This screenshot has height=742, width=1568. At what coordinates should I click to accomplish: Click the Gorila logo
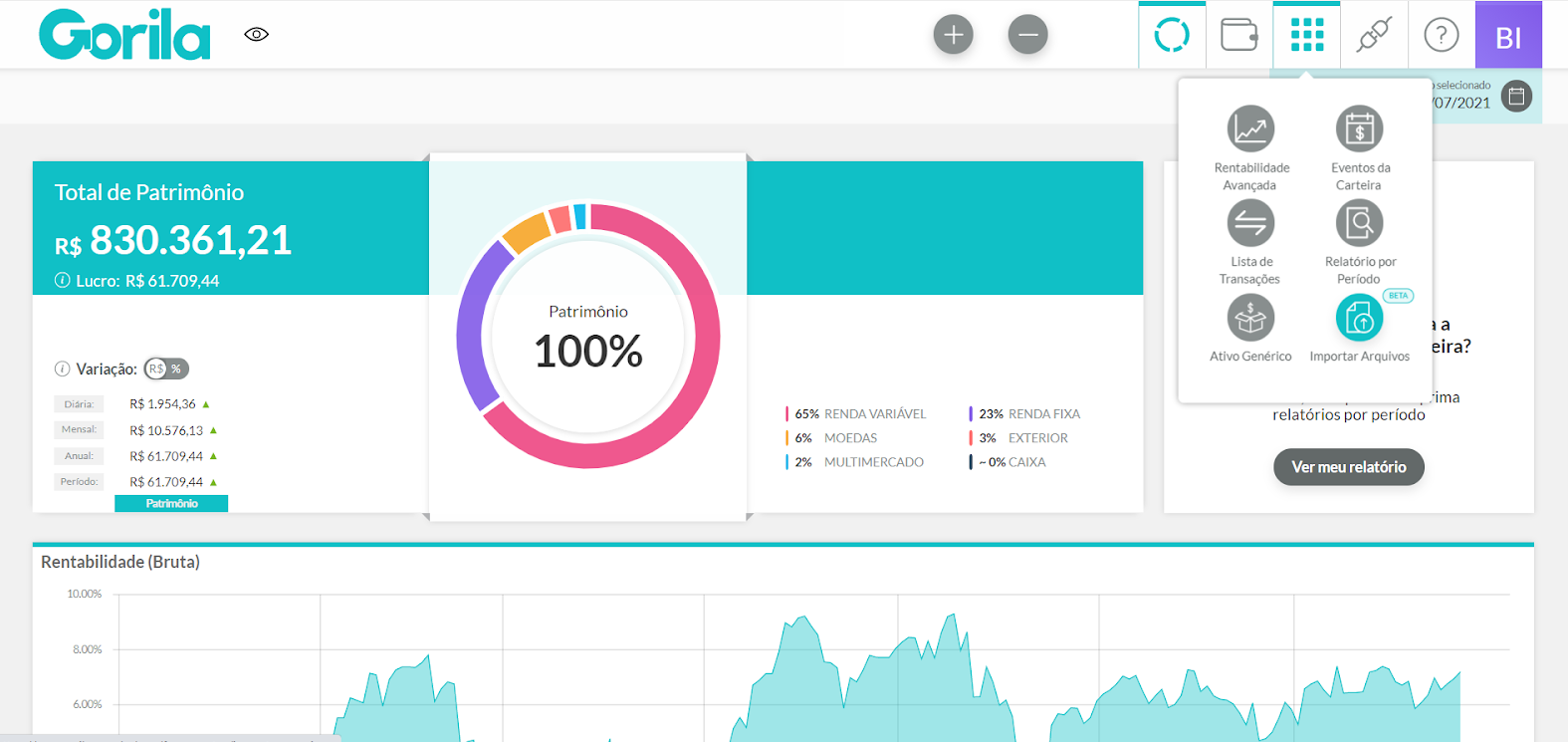coord(124,35)
